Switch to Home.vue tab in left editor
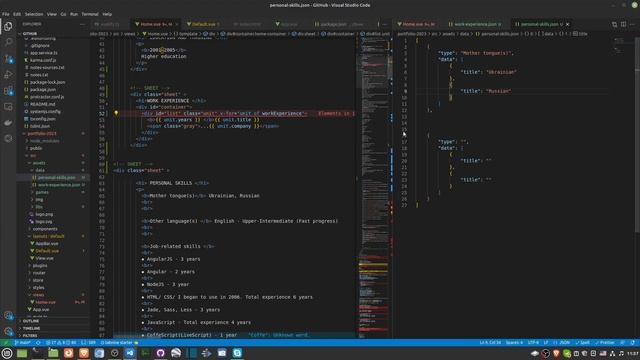Image resolution: width=640 pixels, height=360 pixels. click(x=156, y=24)
